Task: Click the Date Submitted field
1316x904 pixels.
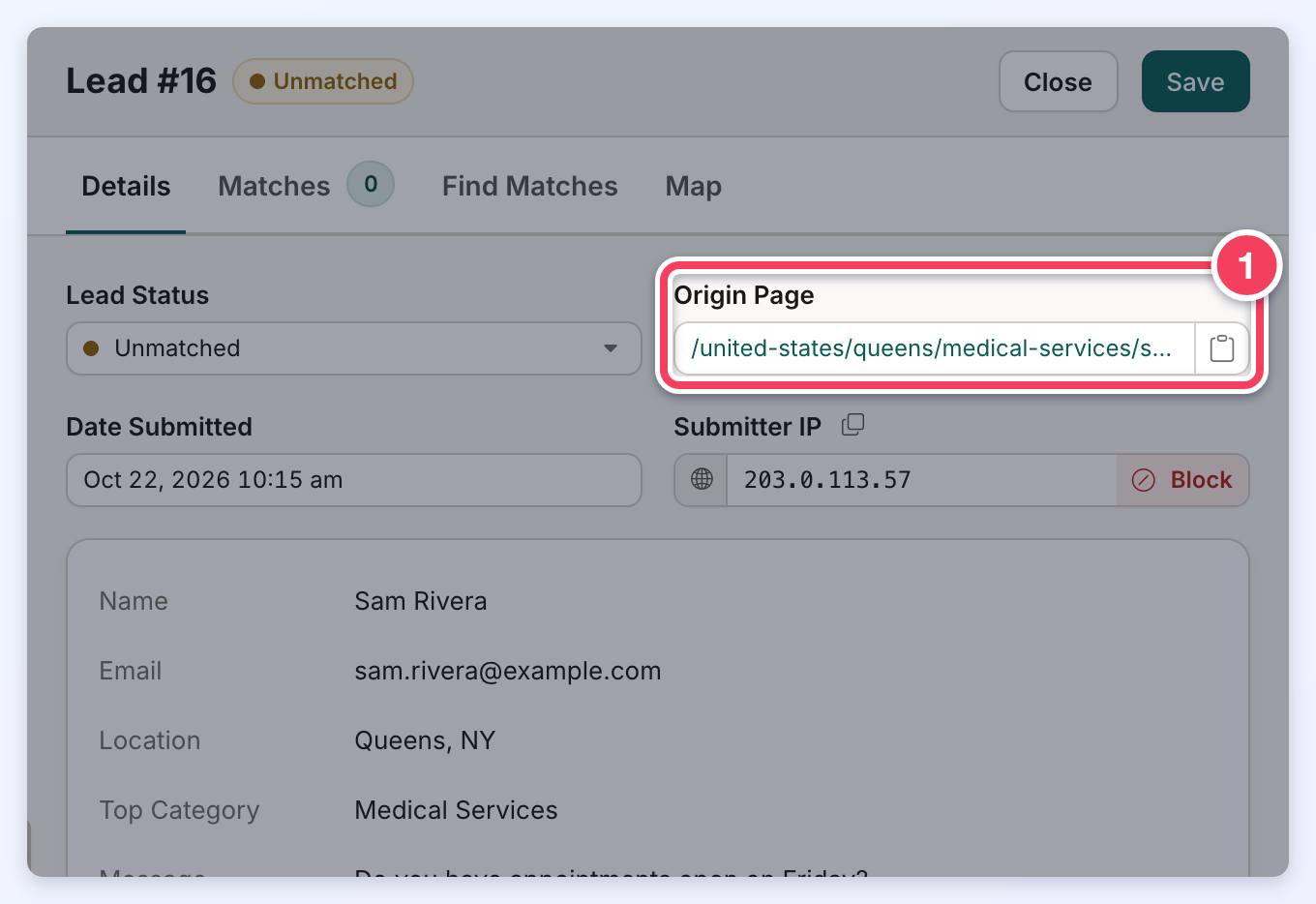Action: [x=354, y=480]
